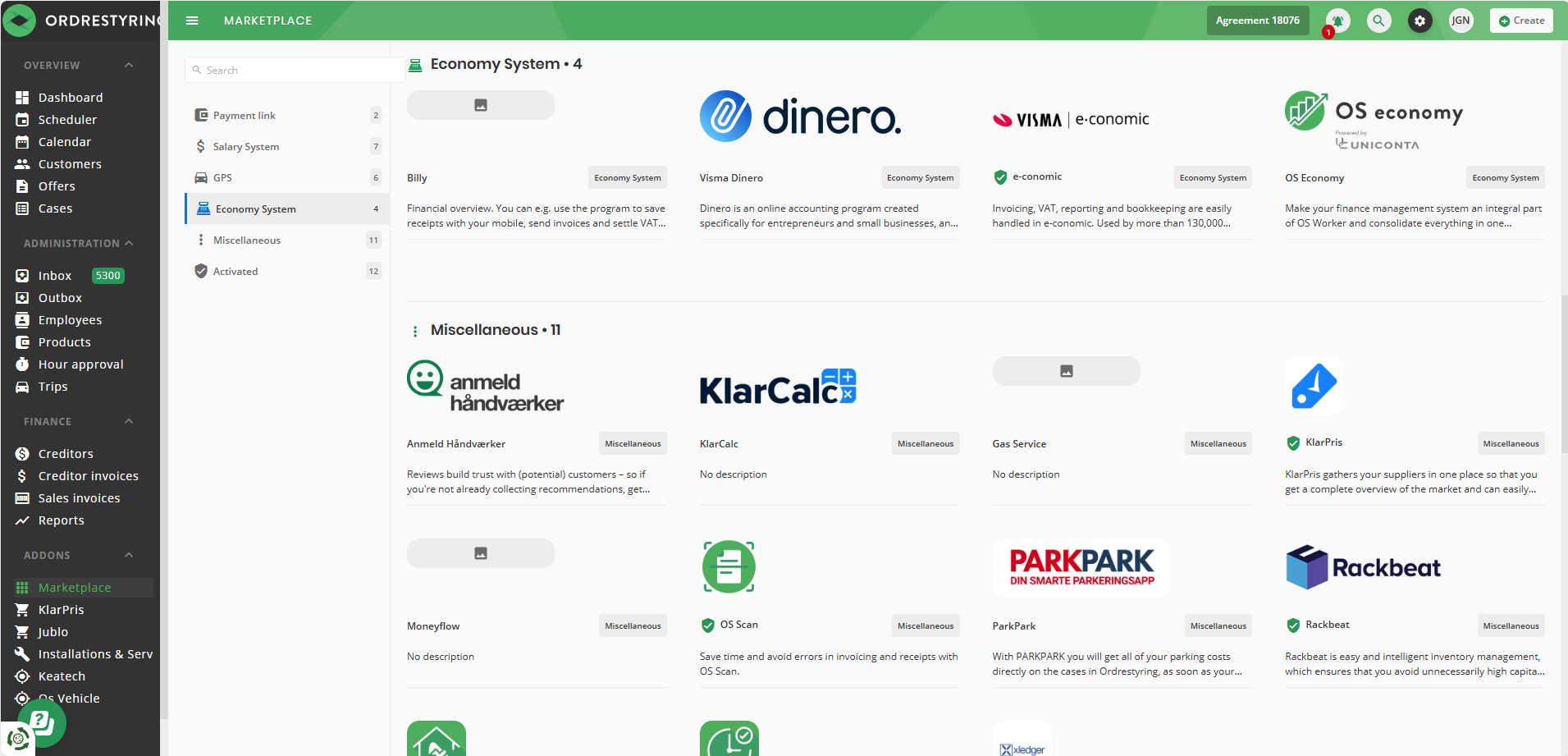This screenshot has width=1568, height=756.
Task: Open Scheduler in sidebar
Action: pyautogui.click(x=67, y=120)
